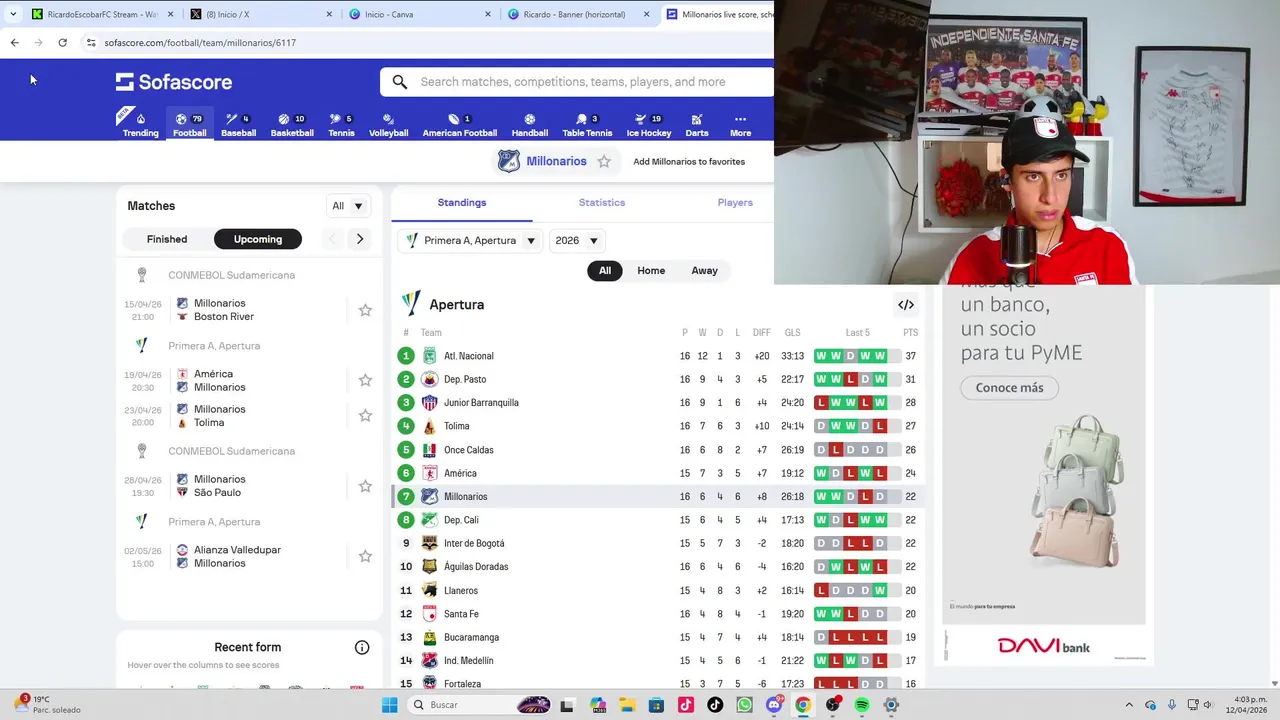Switch to the Standings tab
1280x720 pixels.
coord(462,202)
